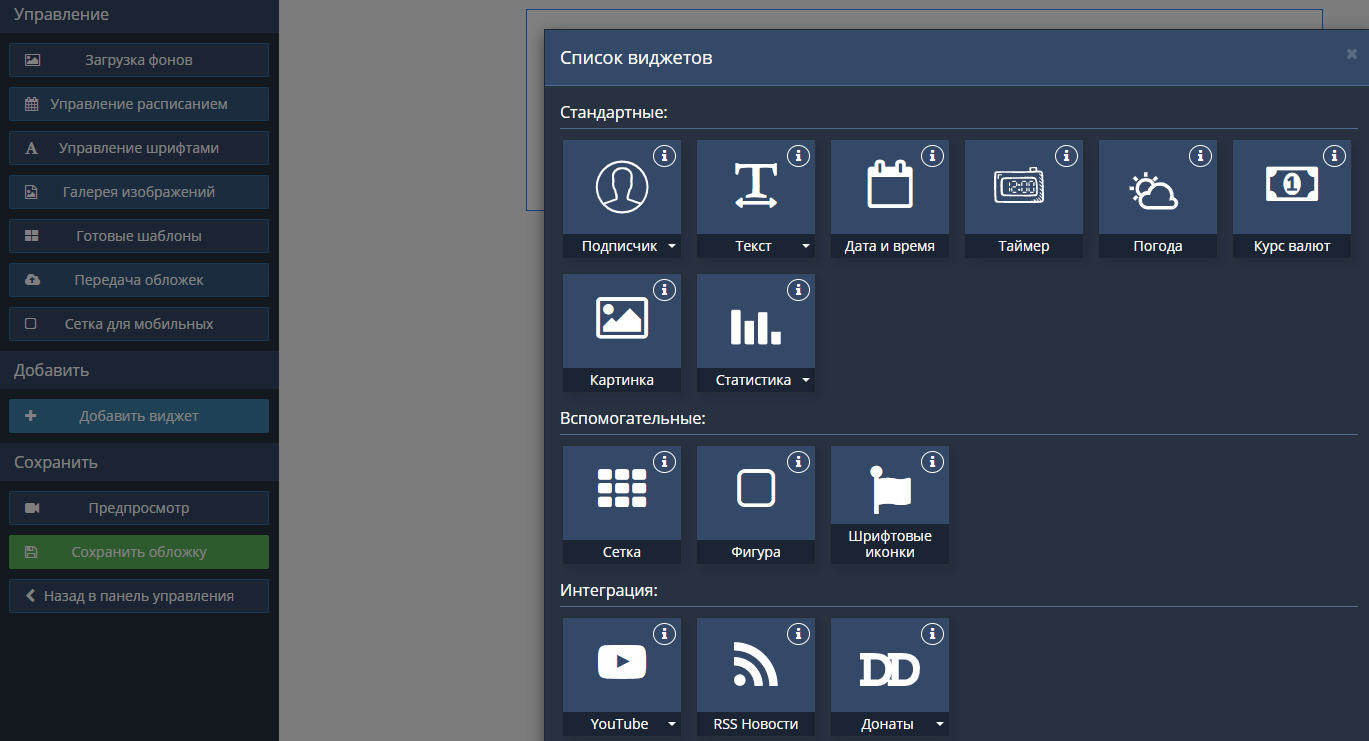Screen dimensions: 1369x741
Task: Add the RSS Новости widget
Action: tap(755, 665)
